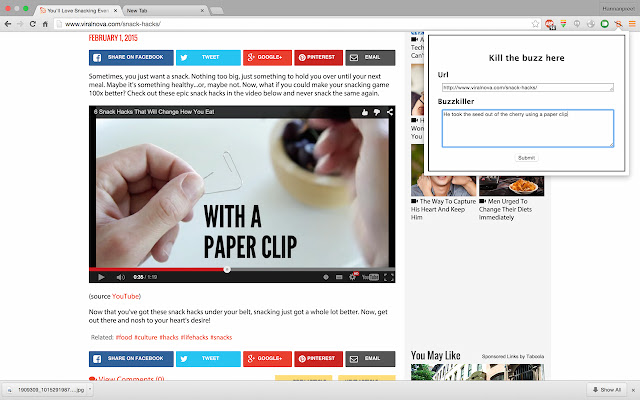Go back to the previous page
Image resolution: width=640 pixels, height=400 pixels.
(8, 24)
